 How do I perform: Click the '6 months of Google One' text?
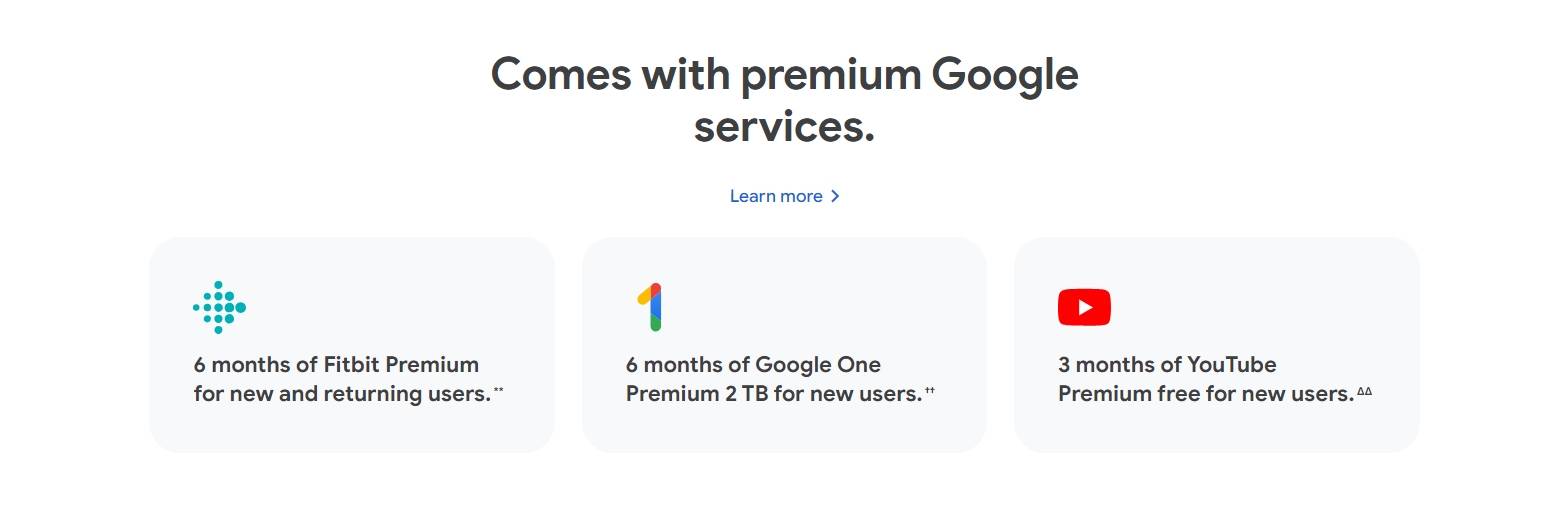[x=753, y=364]
